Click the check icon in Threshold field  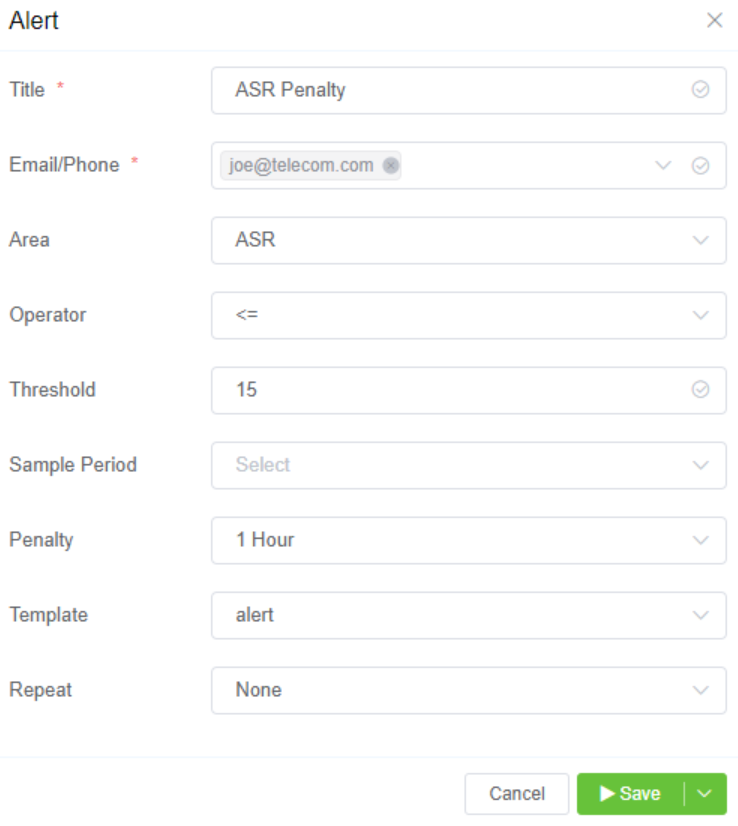pos(701,390)
